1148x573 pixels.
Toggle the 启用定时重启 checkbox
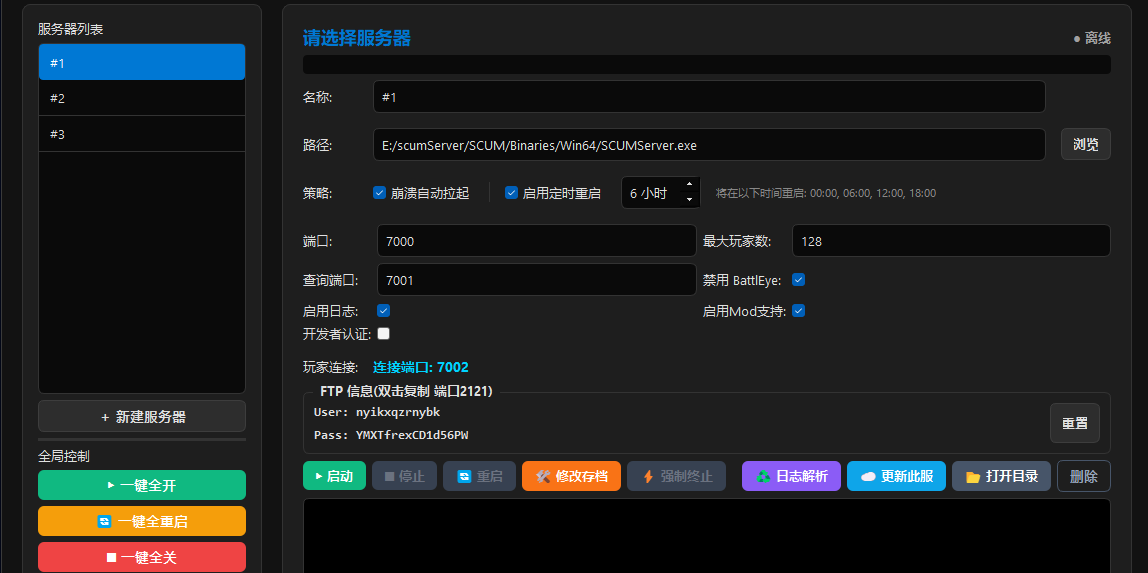click(512, 193)
